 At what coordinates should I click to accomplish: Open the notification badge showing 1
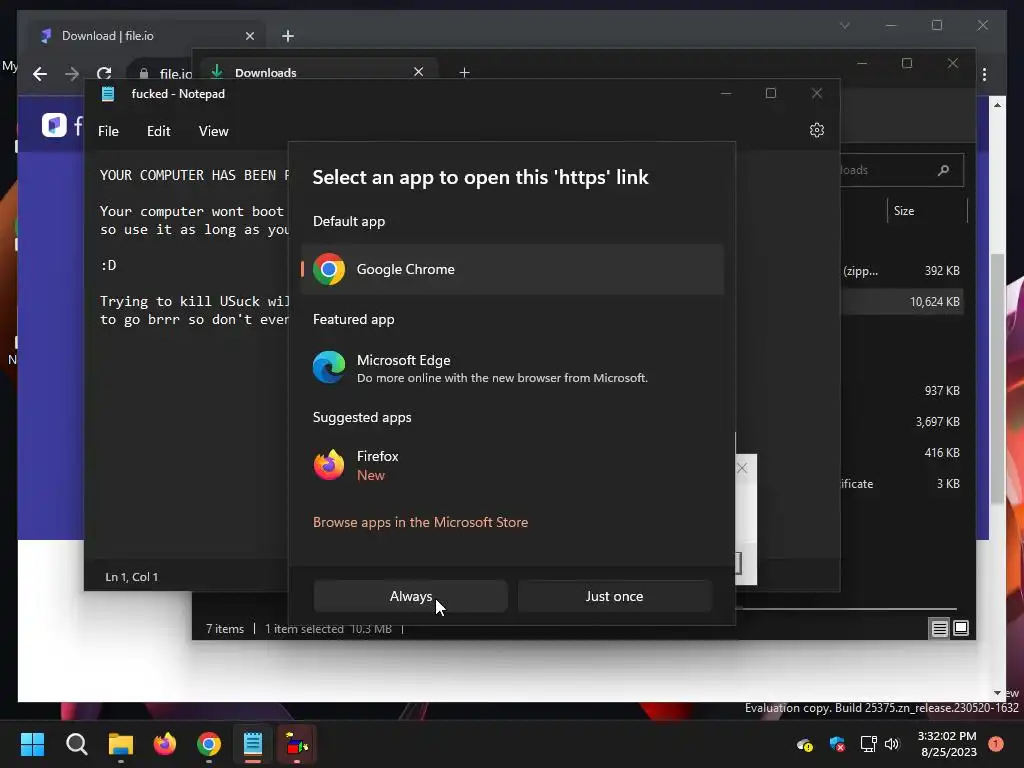[x=995, y=744]
